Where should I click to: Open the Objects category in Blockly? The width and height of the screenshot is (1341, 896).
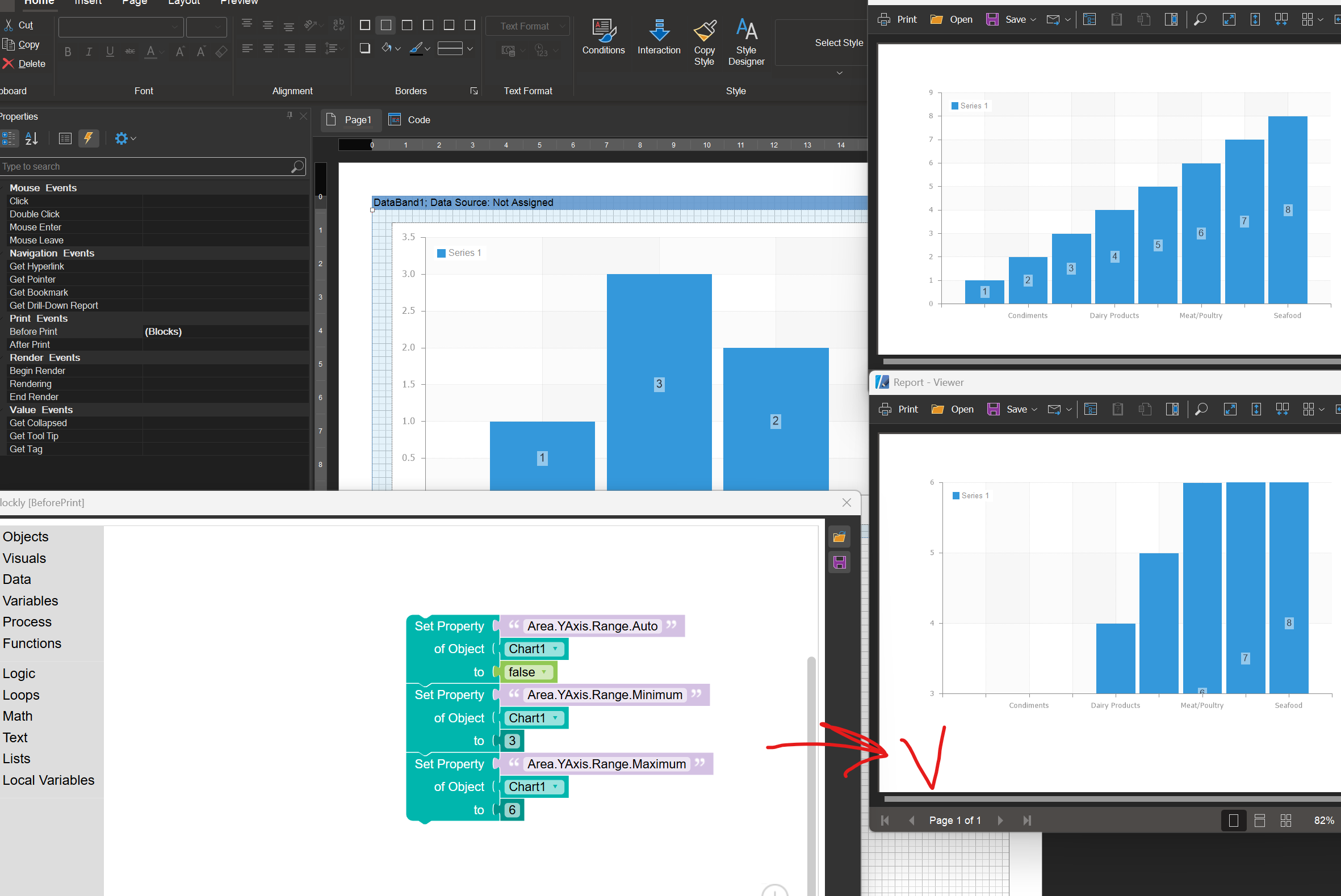point(26,537)
